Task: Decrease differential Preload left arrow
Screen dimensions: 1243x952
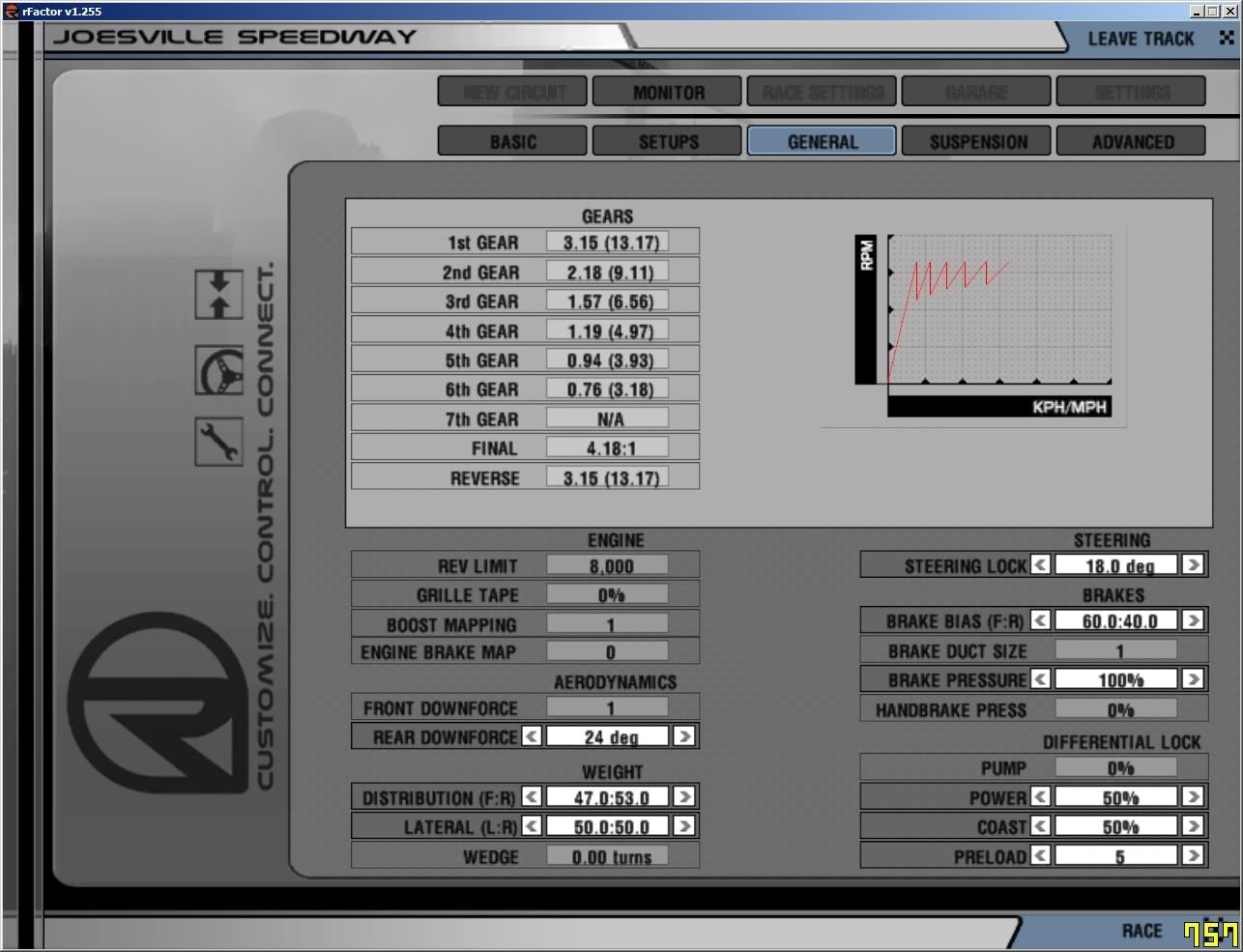Action: 1041,855
